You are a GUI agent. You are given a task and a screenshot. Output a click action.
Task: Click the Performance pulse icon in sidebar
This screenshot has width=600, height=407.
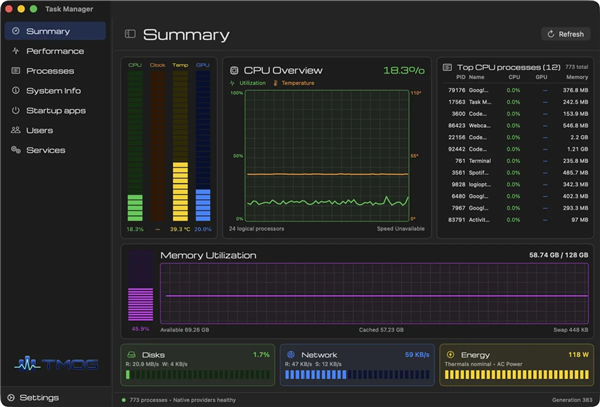coord(16,51)
